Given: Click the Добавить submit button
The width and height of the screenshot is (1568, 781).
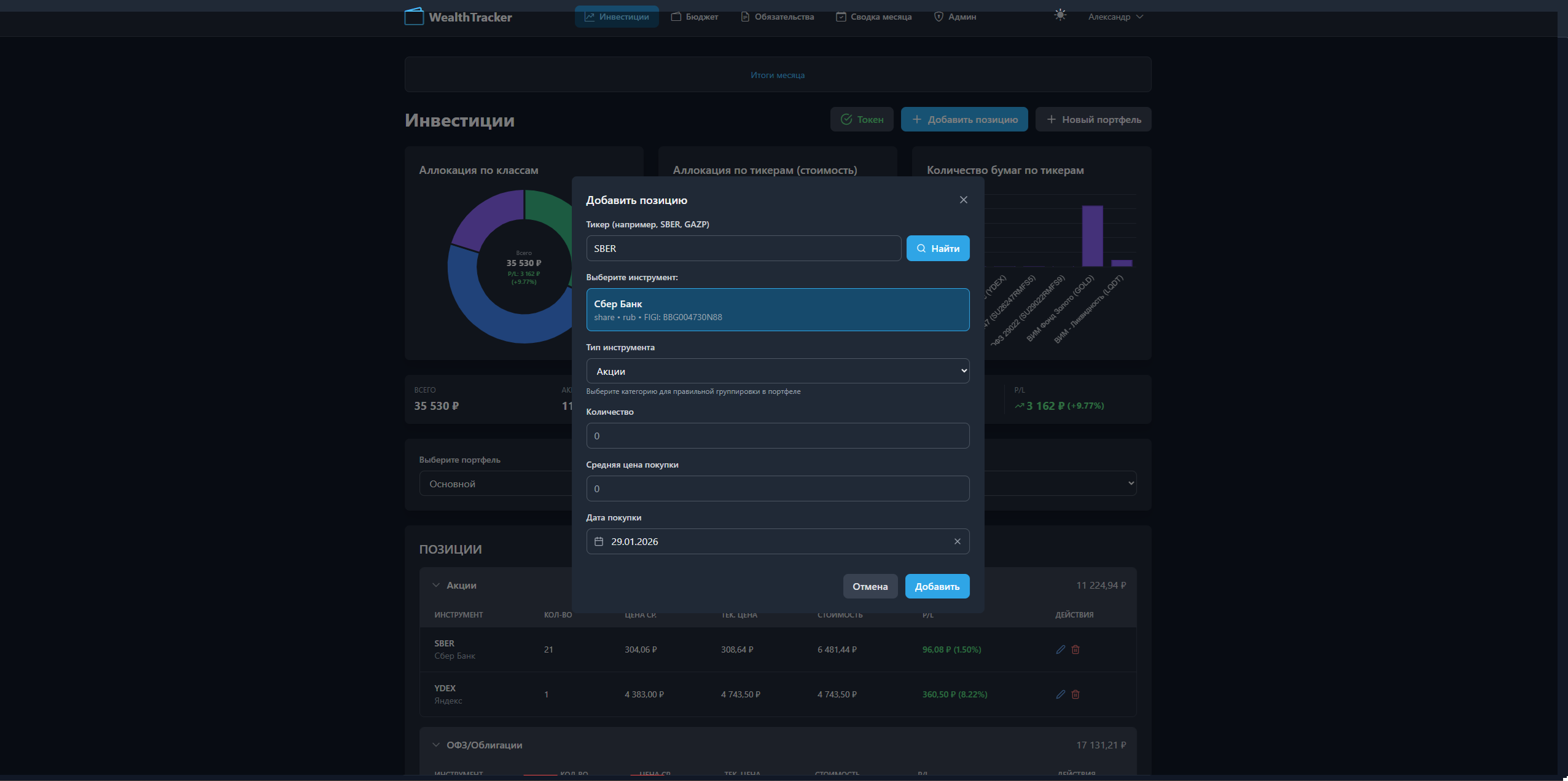Looking at the screenshot, I should click(x=937, y=586).
